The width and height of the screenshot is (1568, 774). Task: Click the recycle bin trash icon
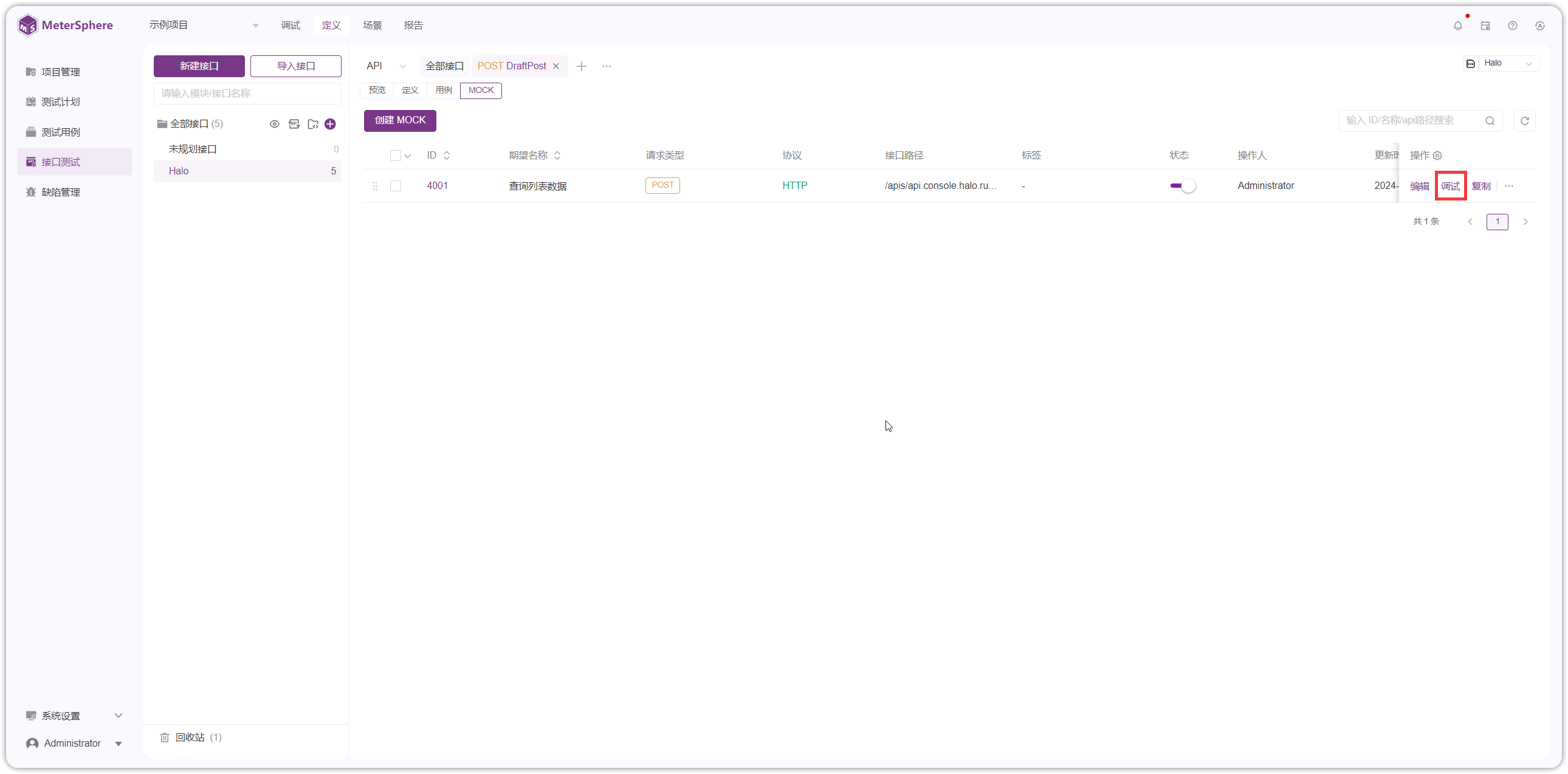(164, 738)
